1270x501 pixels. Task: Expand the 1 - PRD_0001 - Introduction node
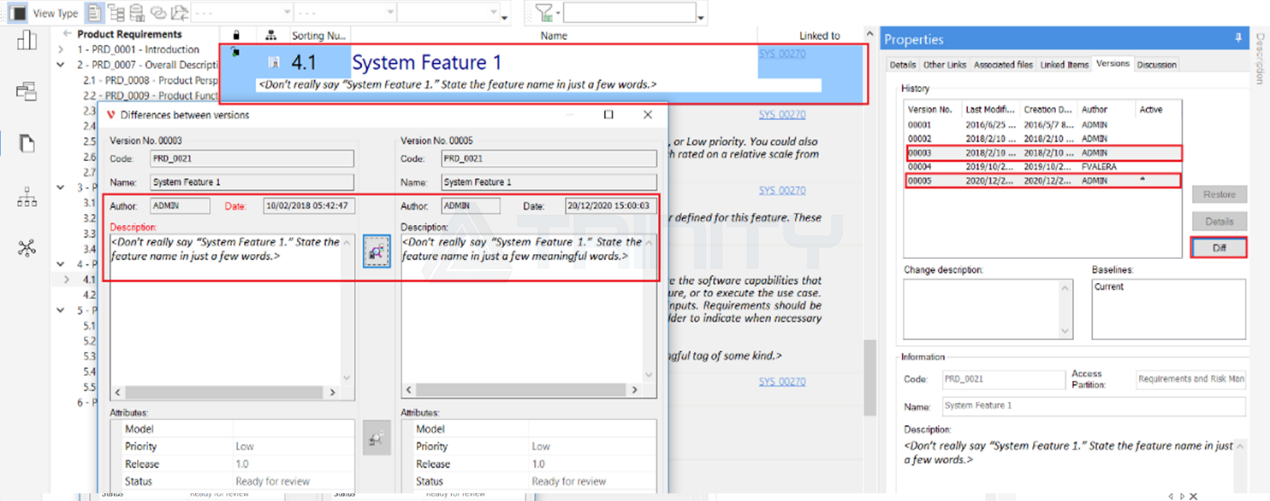pyautogui.click(x=61, y=49)
